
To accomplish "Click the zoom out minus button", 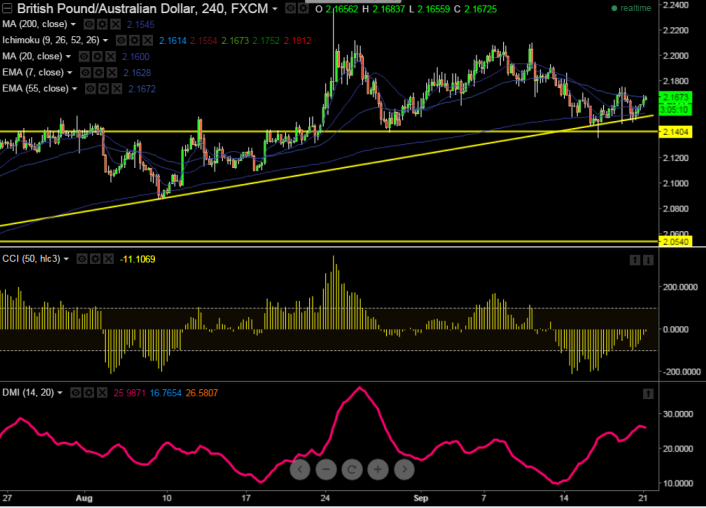I will click(326, 468).
